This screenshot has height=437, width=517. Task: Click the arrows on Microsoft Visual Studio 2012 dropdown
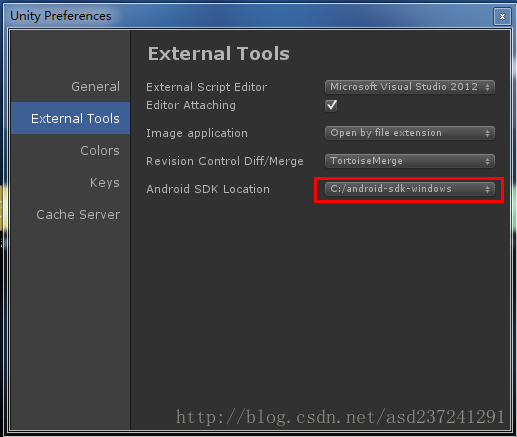pos(487,87)
